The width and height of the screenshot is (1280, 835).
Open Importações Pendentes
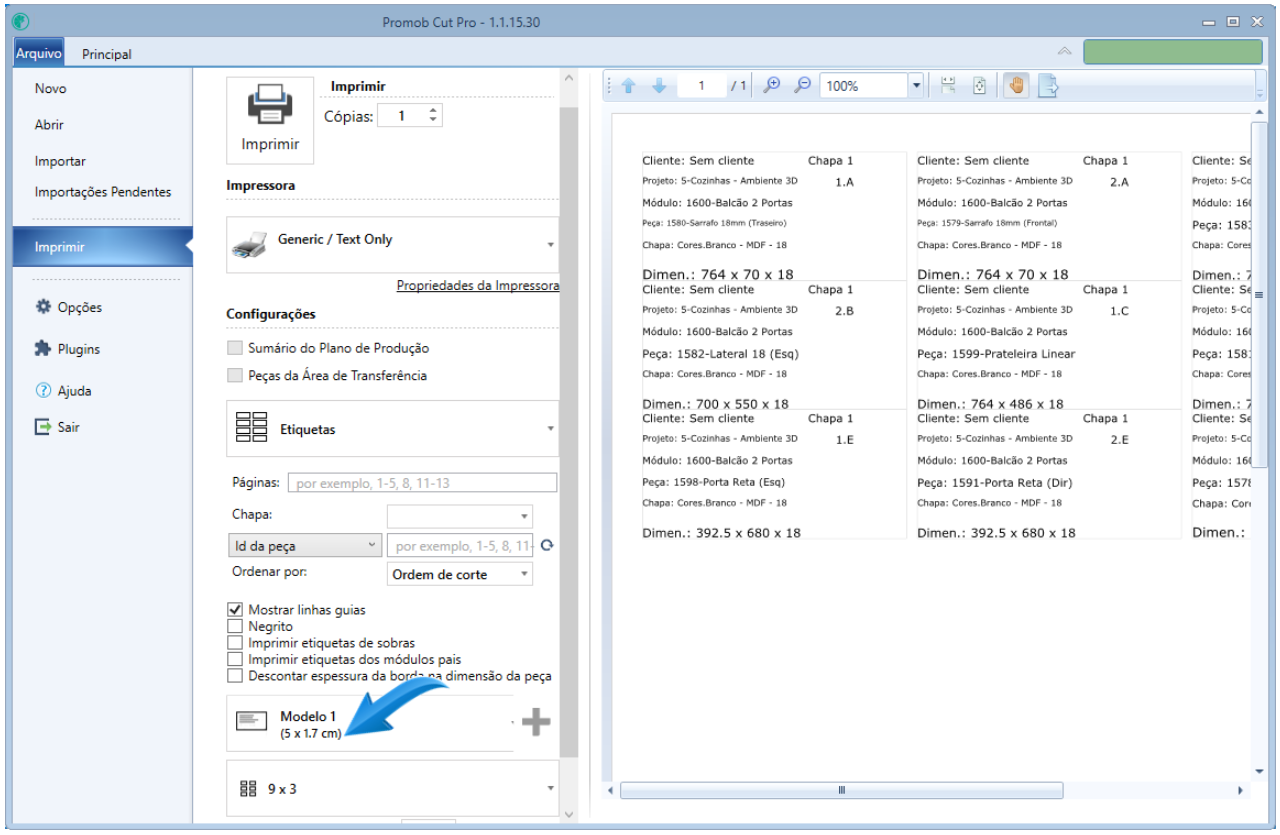[103, 192]
